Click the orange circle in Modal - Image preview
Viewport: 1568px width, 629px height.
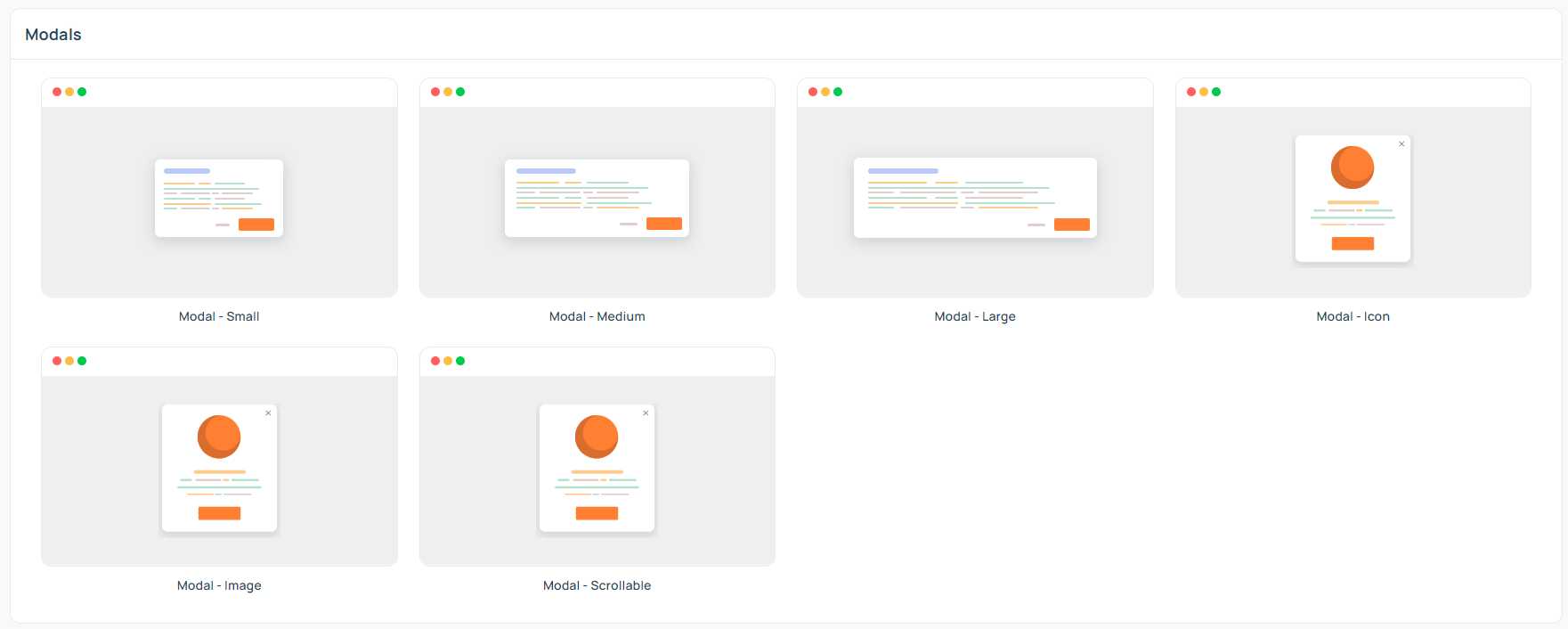(x=219, y=437)
